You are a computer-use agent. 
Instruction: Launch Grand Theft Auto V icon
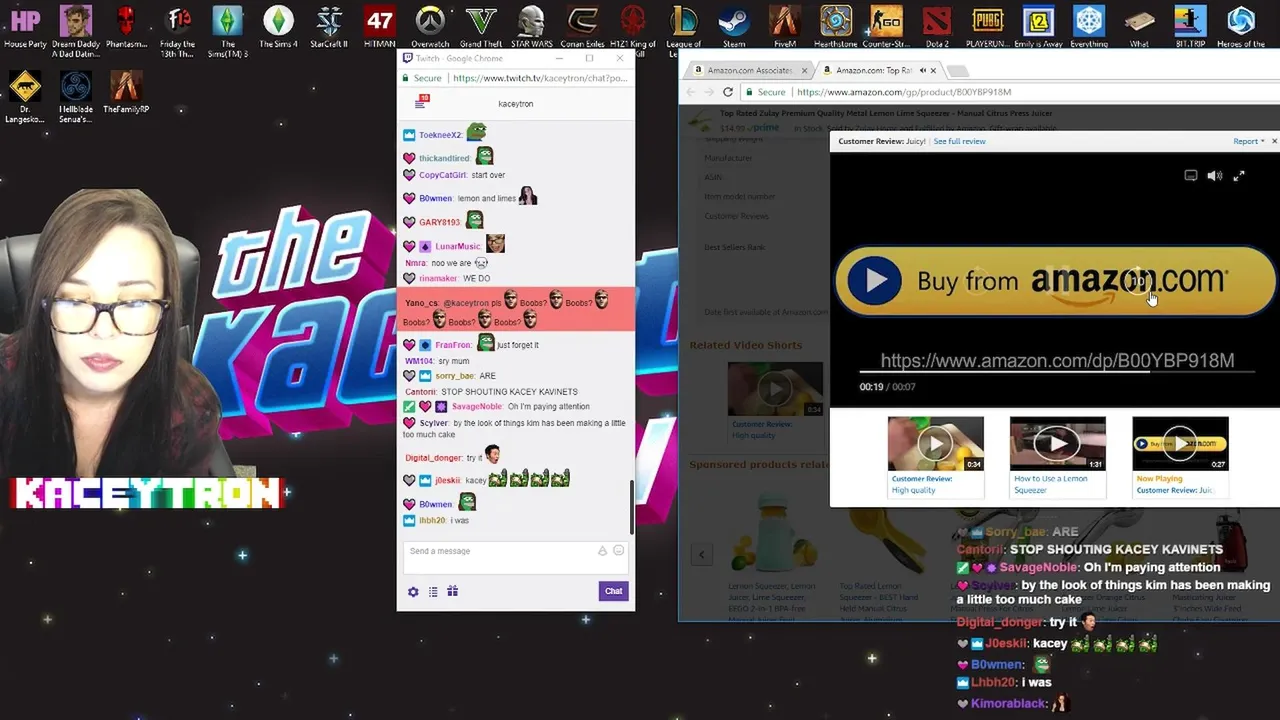(x=481, y=26)
